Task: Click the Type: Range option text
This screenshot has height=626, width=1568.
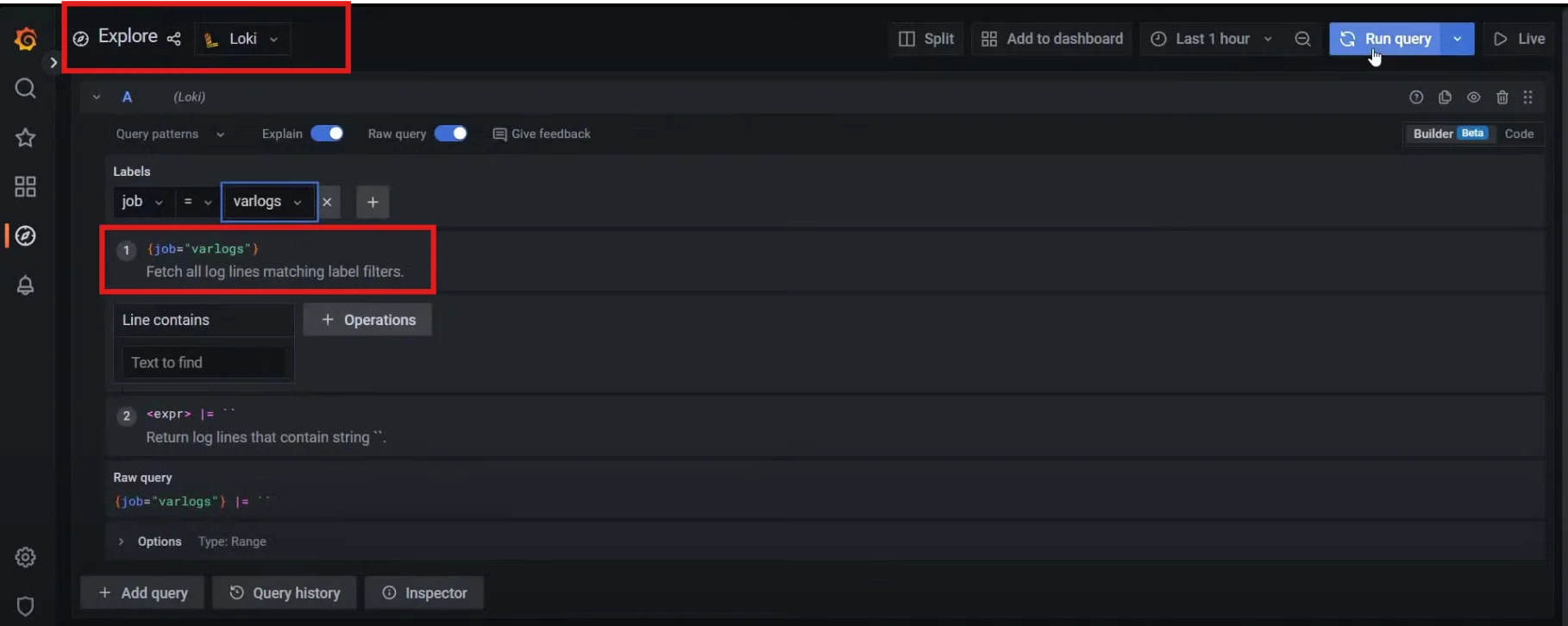Action: point(232,541)
